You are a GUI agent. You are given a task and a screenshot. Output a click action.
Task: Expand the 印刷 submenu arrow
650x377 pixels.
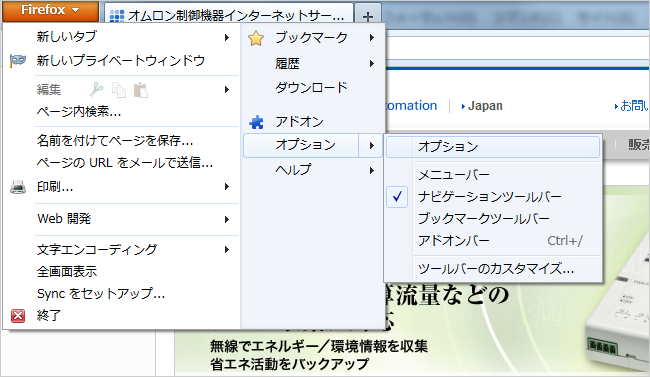(x=227, y=187)
